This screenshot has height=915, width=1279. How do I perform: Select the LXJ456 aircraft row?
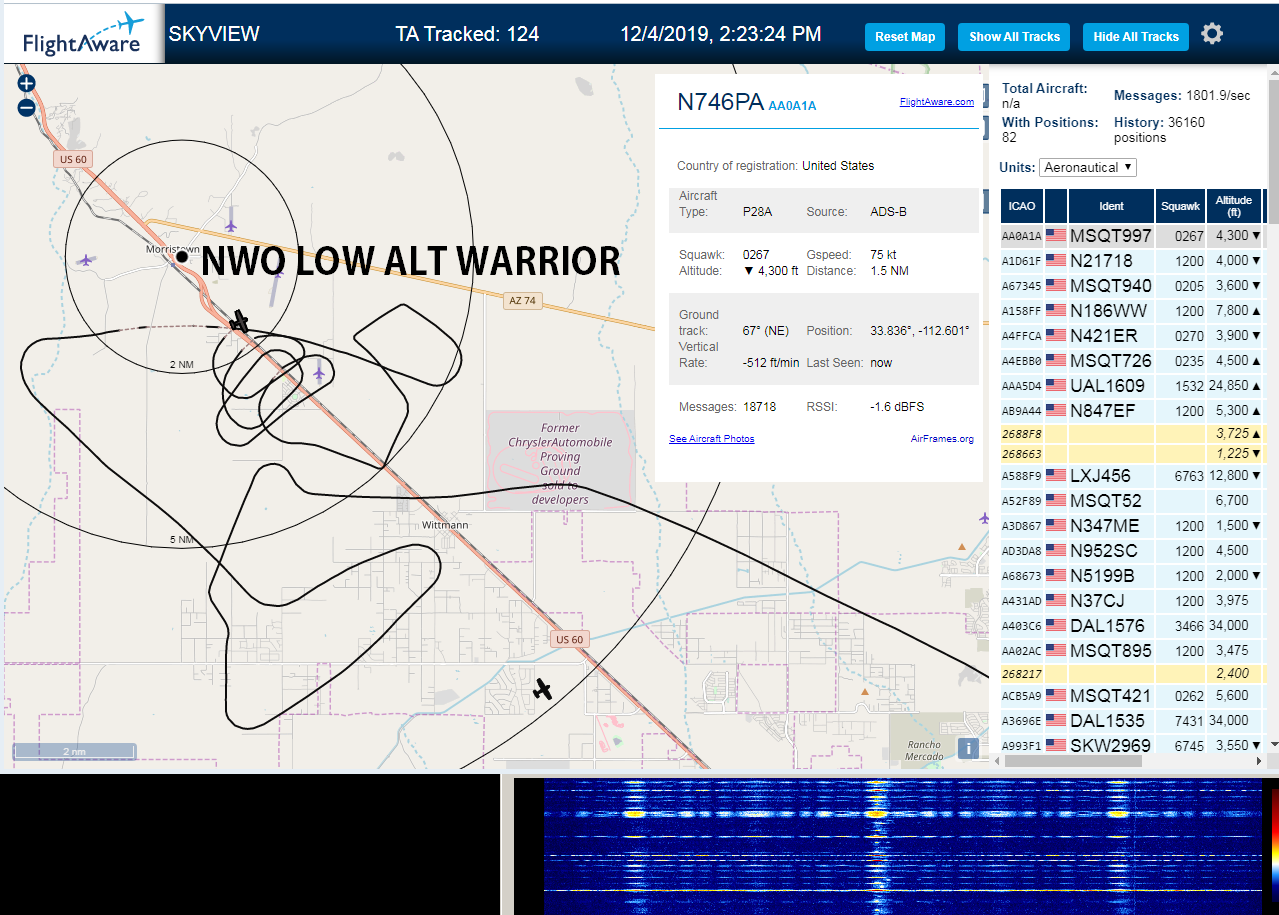1132,476
